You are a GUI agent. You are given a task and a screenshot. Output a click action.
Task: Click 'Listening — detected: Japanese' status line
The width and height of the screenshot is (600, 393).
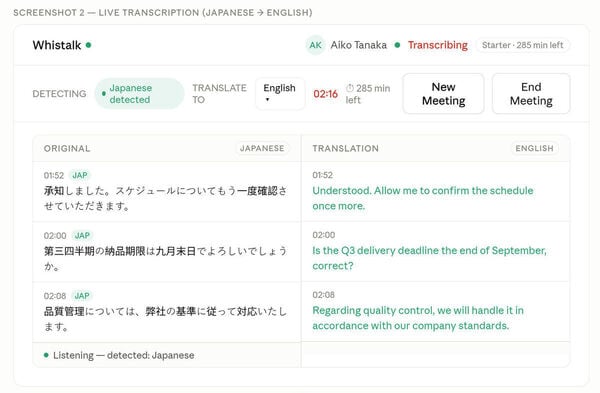119,355
